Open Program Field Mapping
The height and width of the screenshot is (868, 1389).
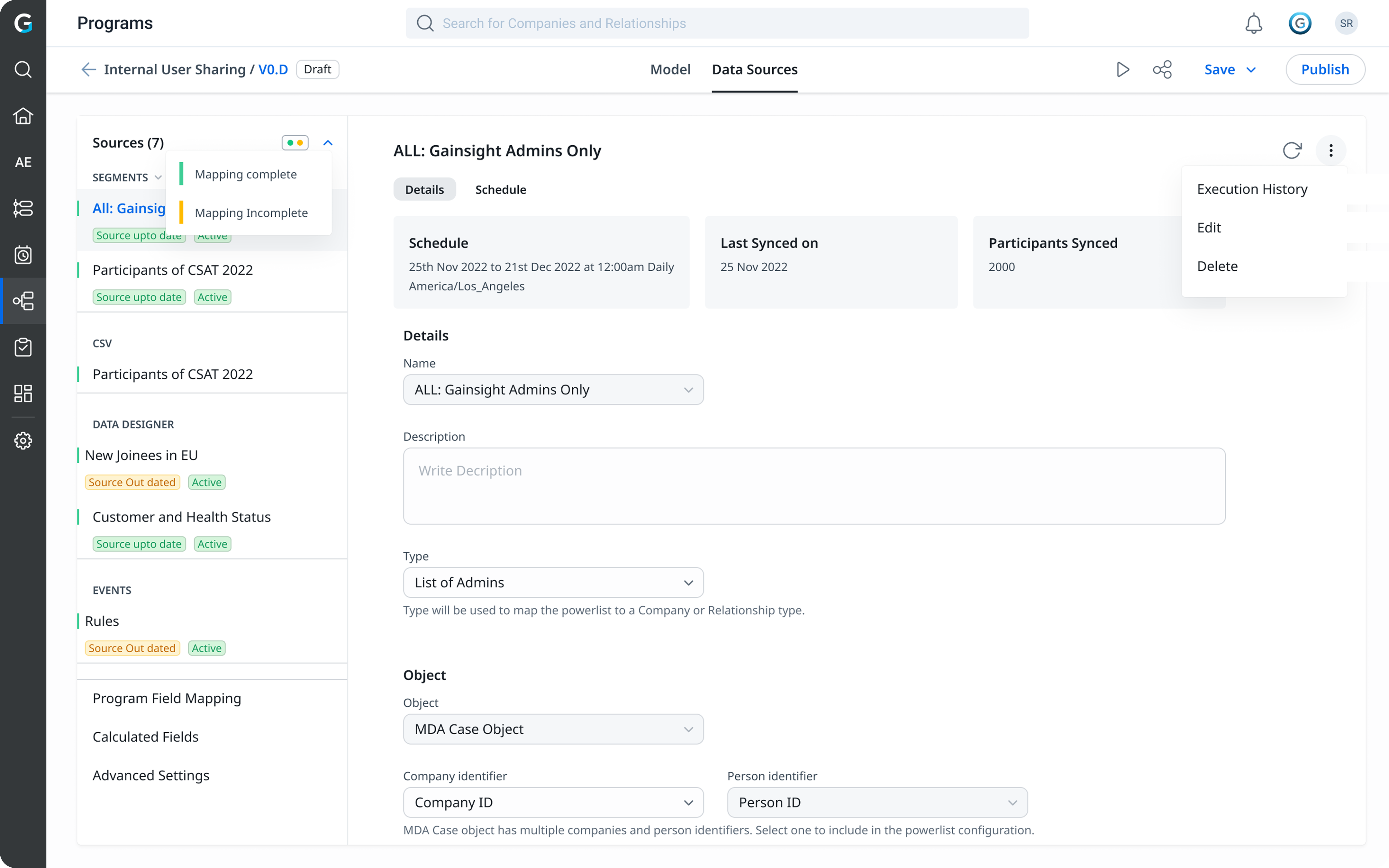coord(167,698)
